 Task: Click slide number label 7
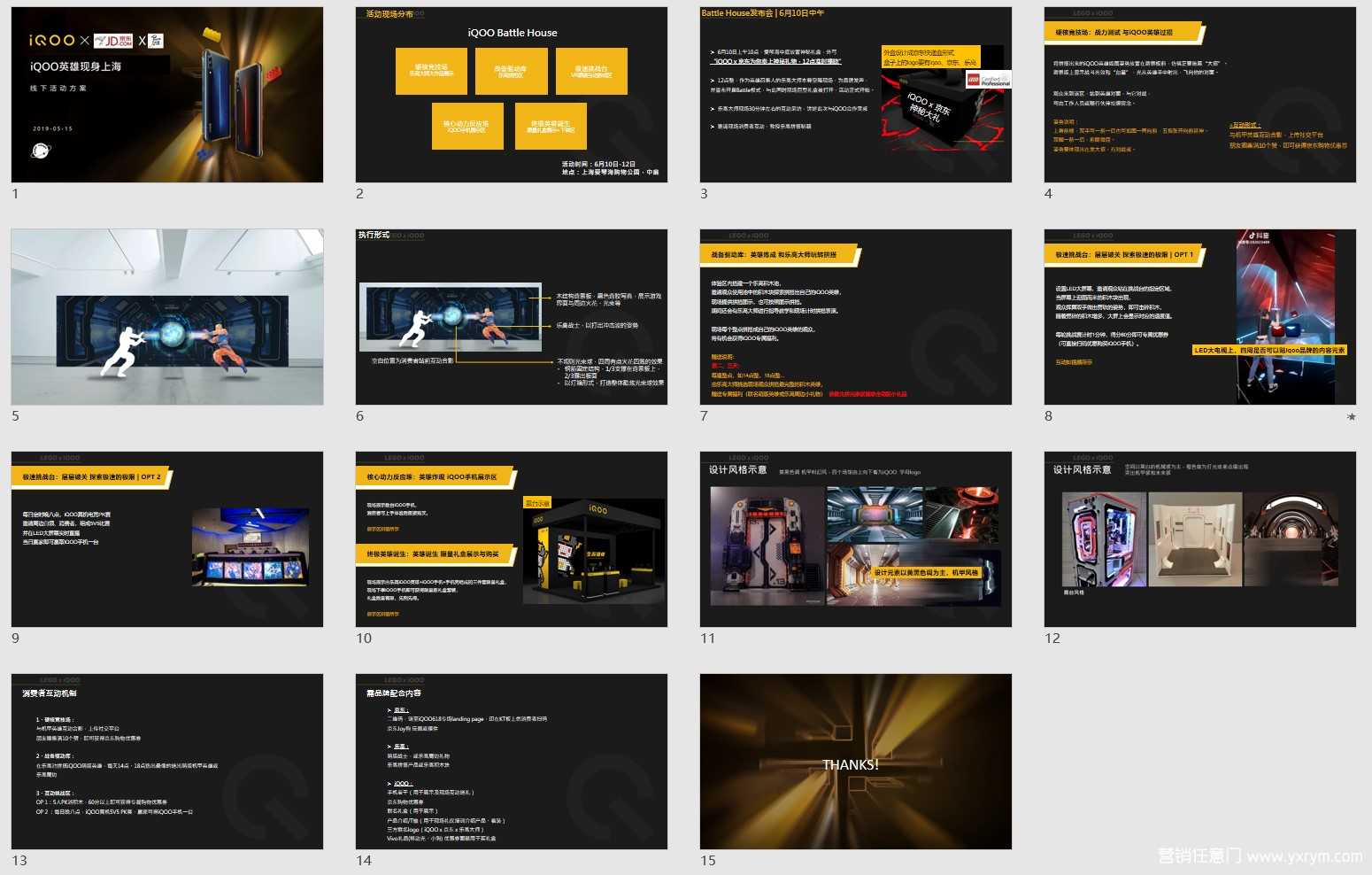(704, 416)
